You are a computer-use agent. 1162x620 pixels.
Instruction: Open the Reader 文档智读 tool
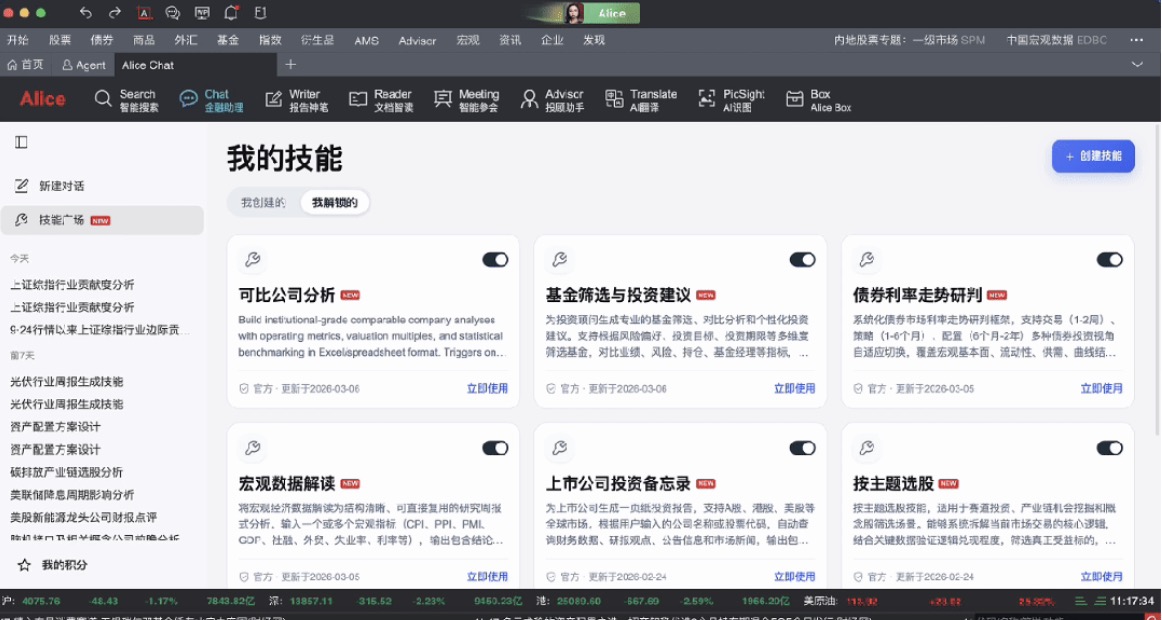coord(380,100)
